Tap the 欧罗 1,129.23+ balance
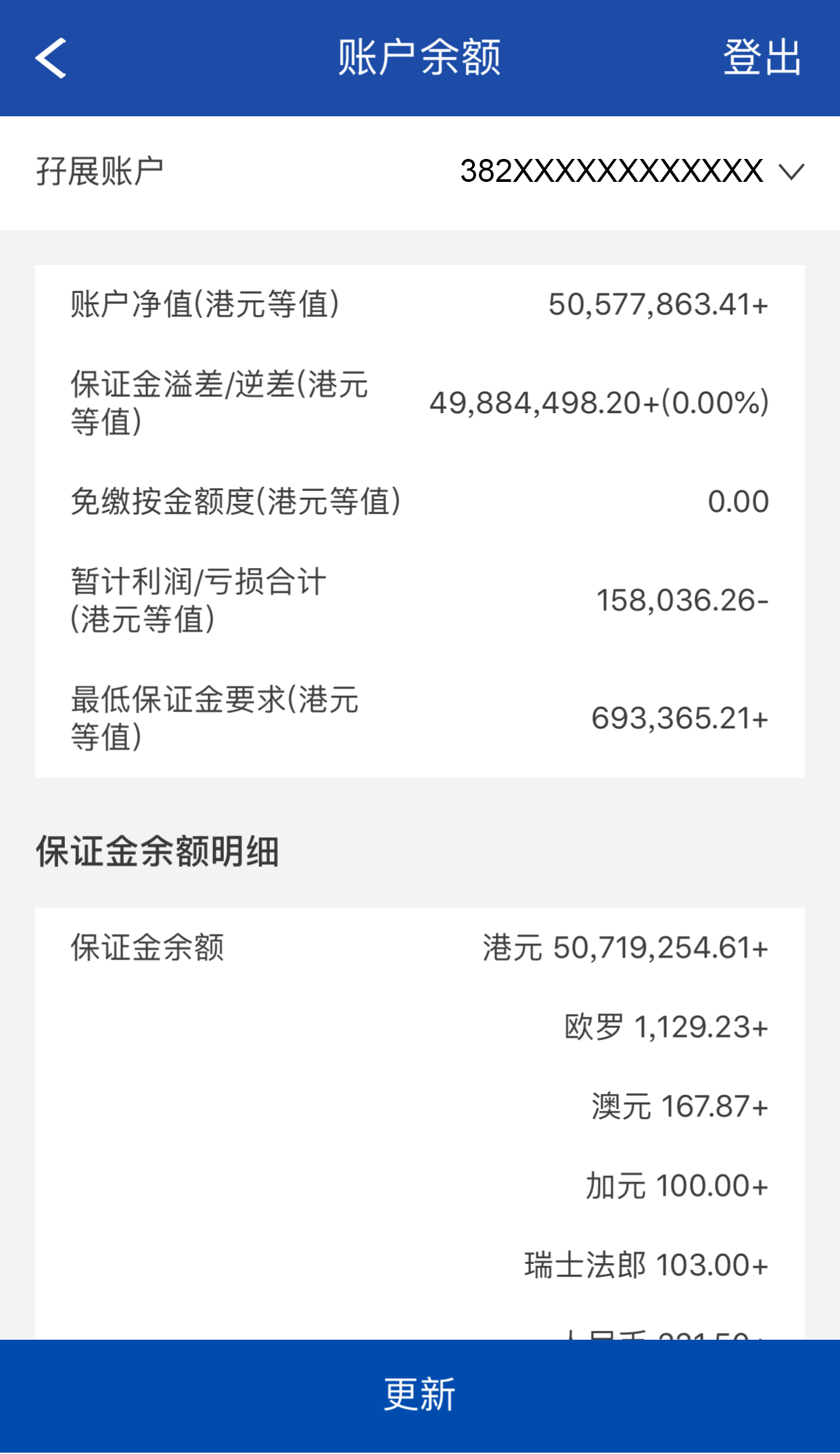 [666, 1027]
